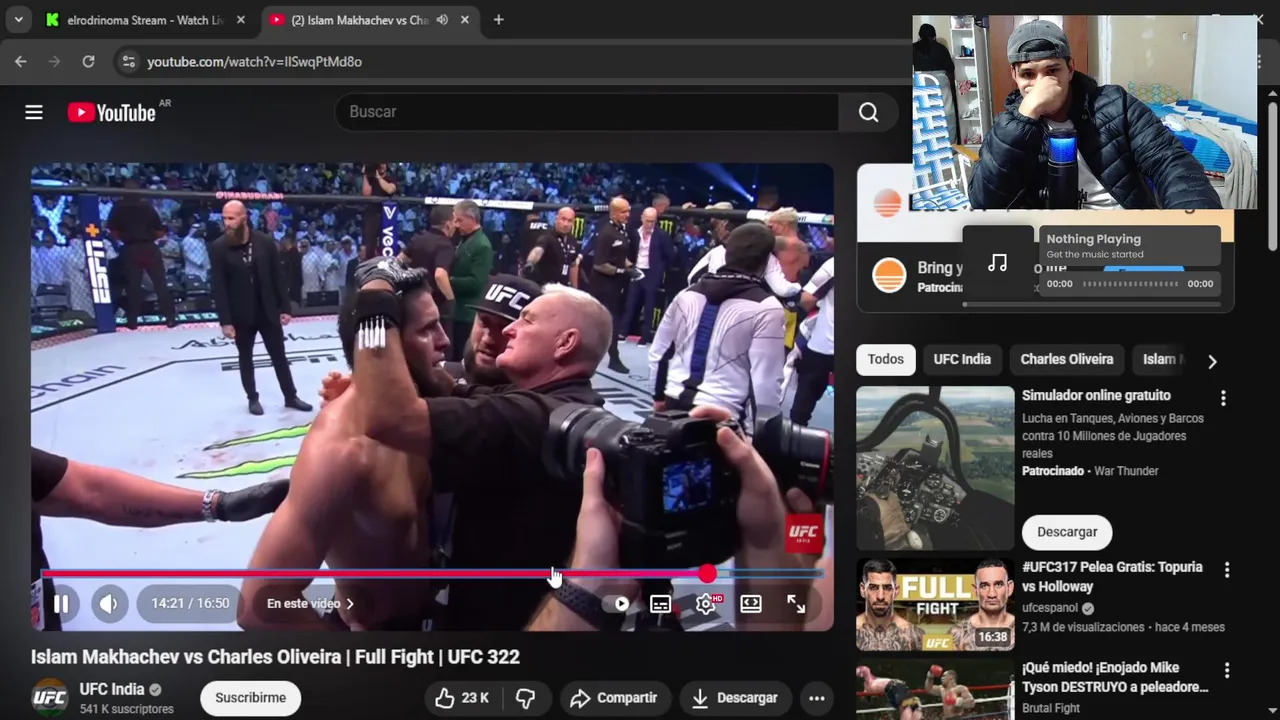Open options menu for Mike Tyson video

click(x=1227, y=670)
